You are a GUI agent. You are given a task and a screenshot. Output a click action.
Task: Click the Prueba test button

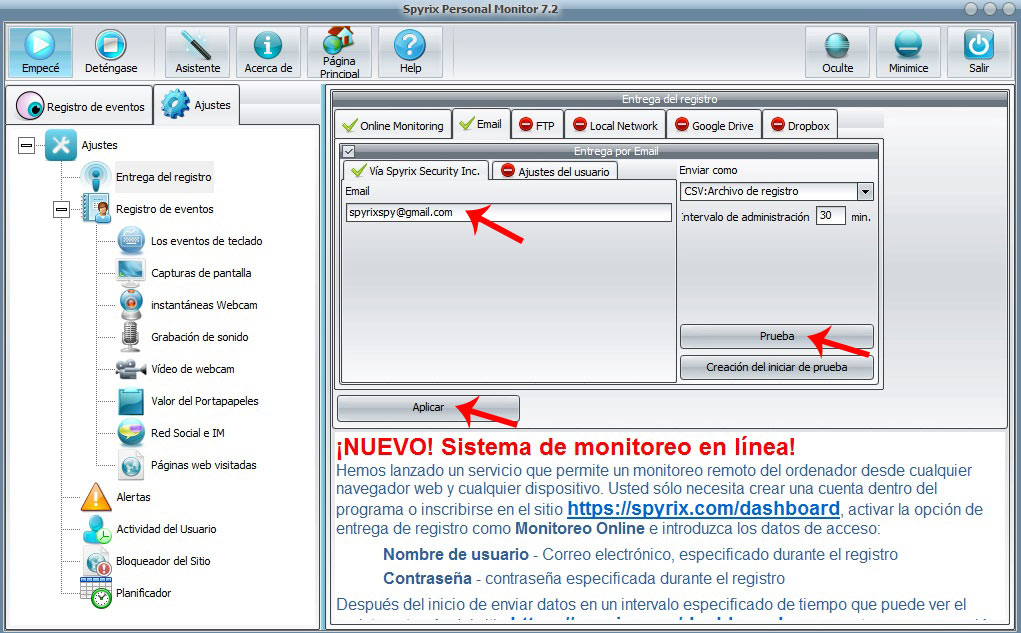point(777,336)
